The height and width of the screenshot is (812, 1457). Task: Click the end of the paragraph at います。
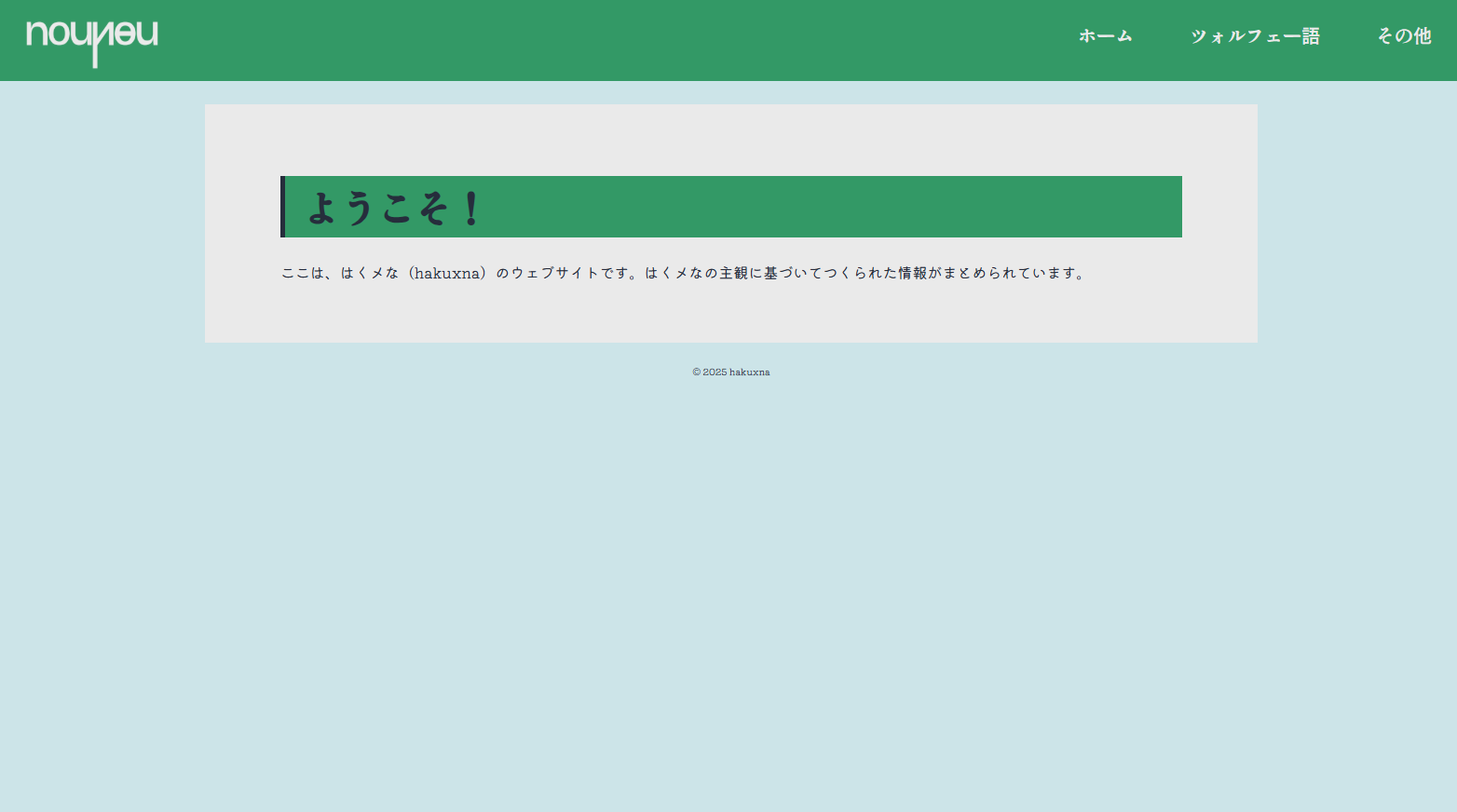(1062, 273)
